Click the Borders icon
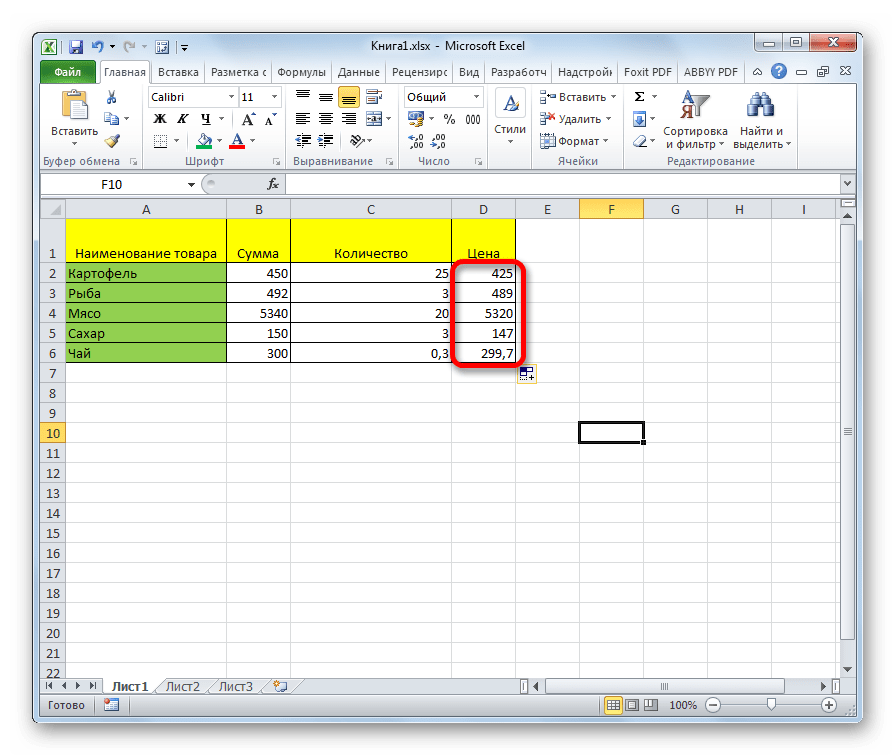This screenshot has height=756, width=896. pos(161,141)
